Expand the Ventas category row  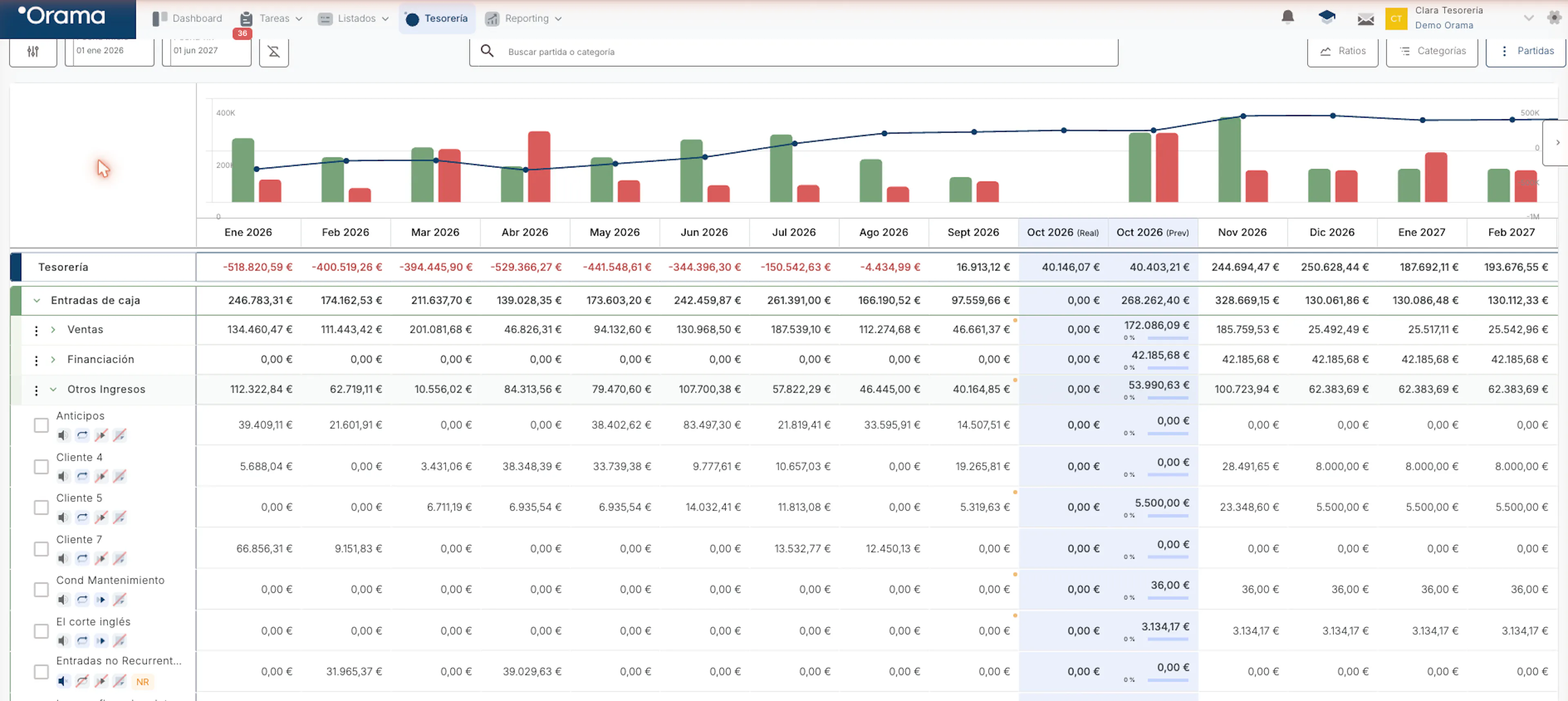[53, 330]
